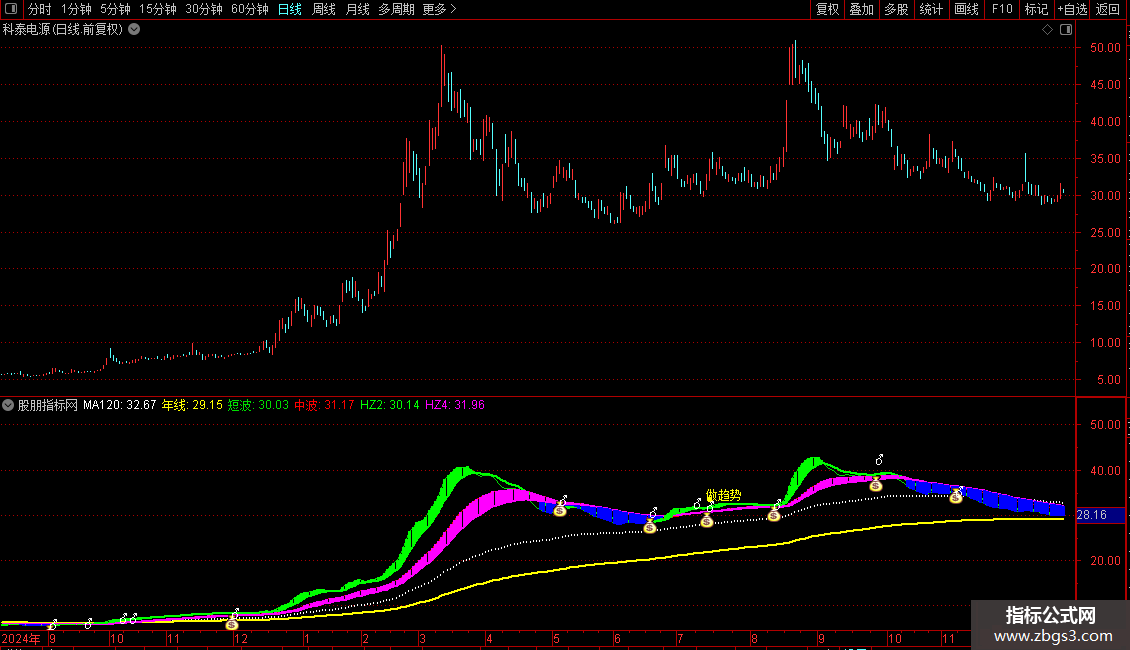The height and width of the screenshot is (650, 1130).
Task: Switch to 月线 monthly chart
Action: pyautogui.click(x=357, y=9)
